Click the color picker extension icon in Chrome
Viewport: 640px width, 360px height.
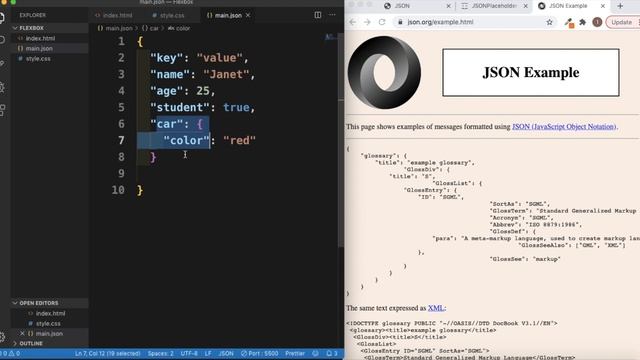click(x=569, y=22)
